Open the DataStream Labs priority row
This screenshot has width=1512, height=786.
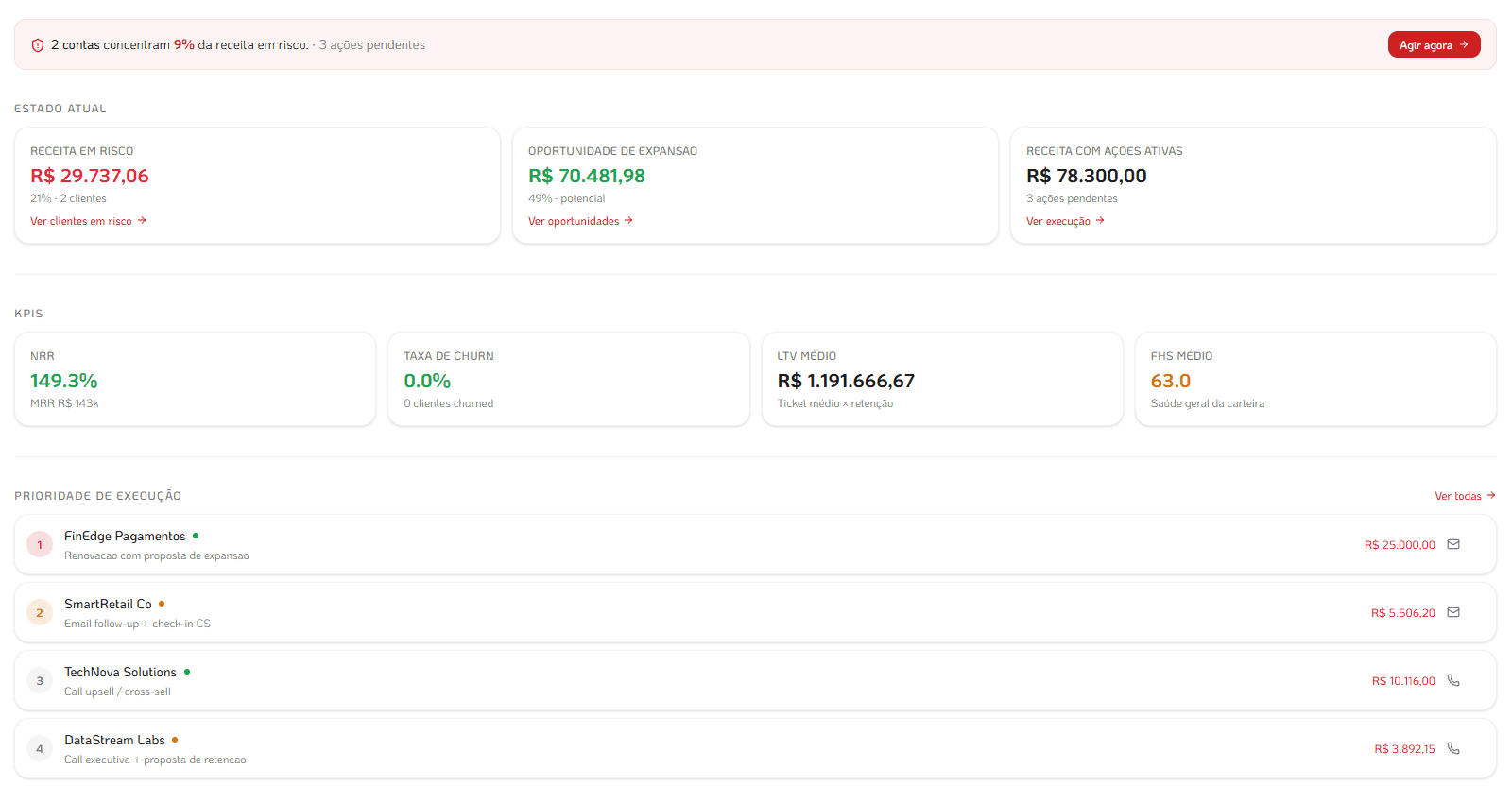tap(661, 749)
